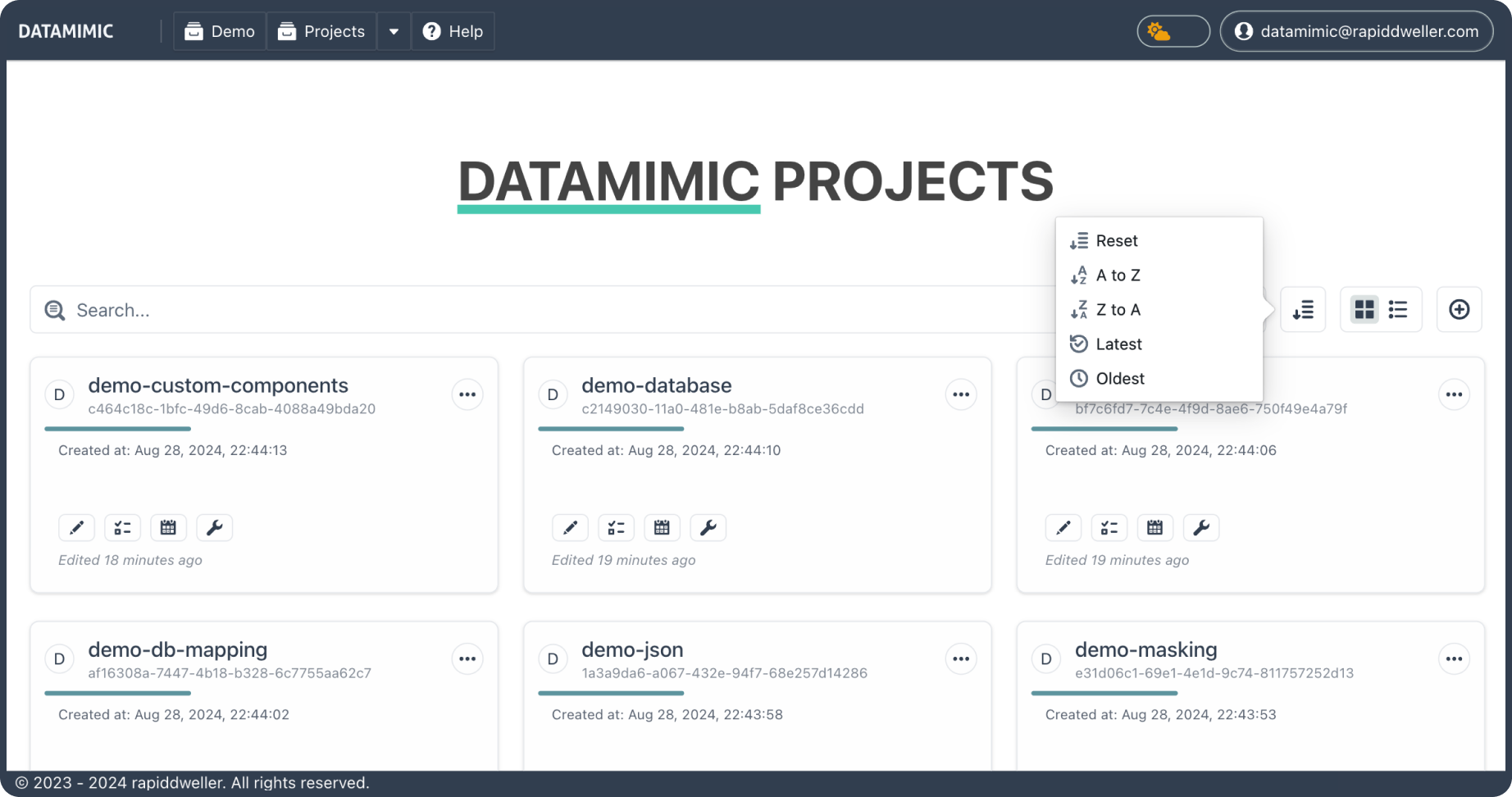1512x797 pixels.
Task: Click the D avatar of demo-masking
Action: pos(1046,658)
